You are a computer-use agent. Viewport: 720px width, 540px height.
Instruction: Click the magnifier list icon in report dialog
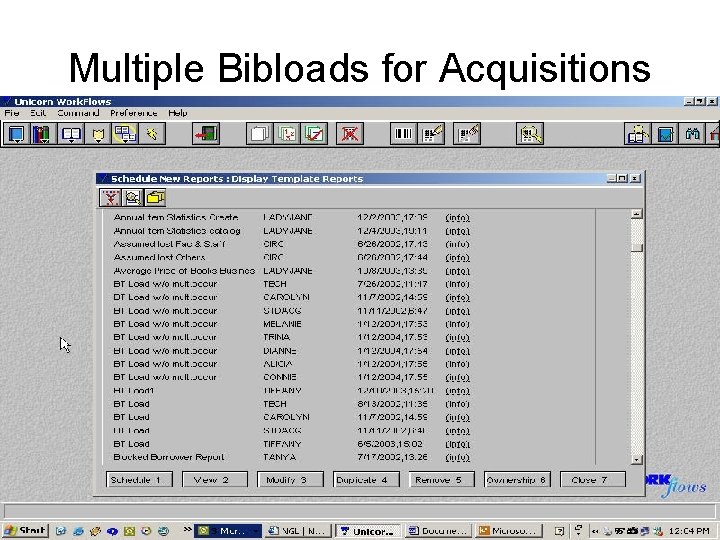[x=133, y=197]
